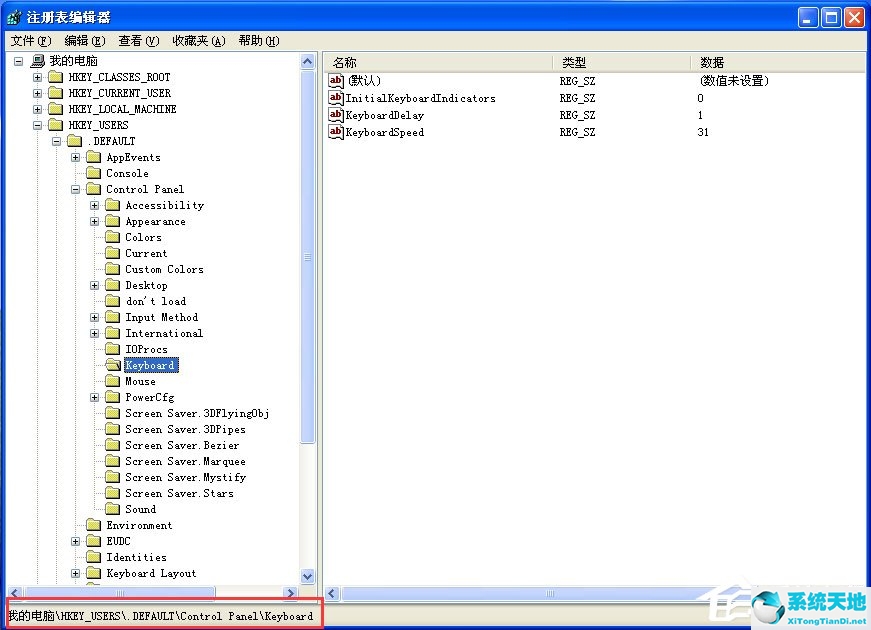Click the ab string icon beside KeyboardSpeed
Screen dimensions: 871x630
(x=337, y=131)
